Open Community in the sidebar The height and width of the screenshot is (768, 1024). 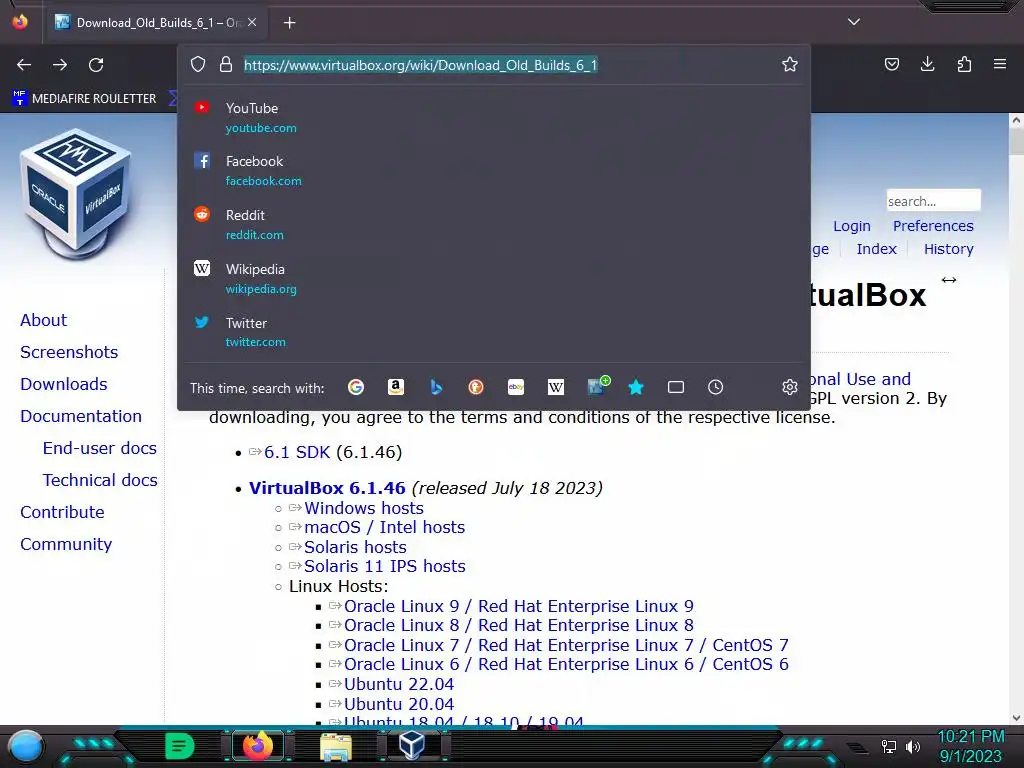coord(66,544)
